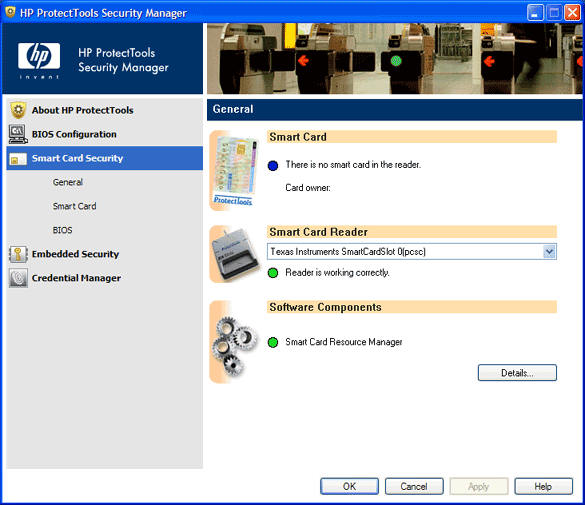585x505 pixels.
Task: Click the blue no-card status indicator
Action: (273, 165)
